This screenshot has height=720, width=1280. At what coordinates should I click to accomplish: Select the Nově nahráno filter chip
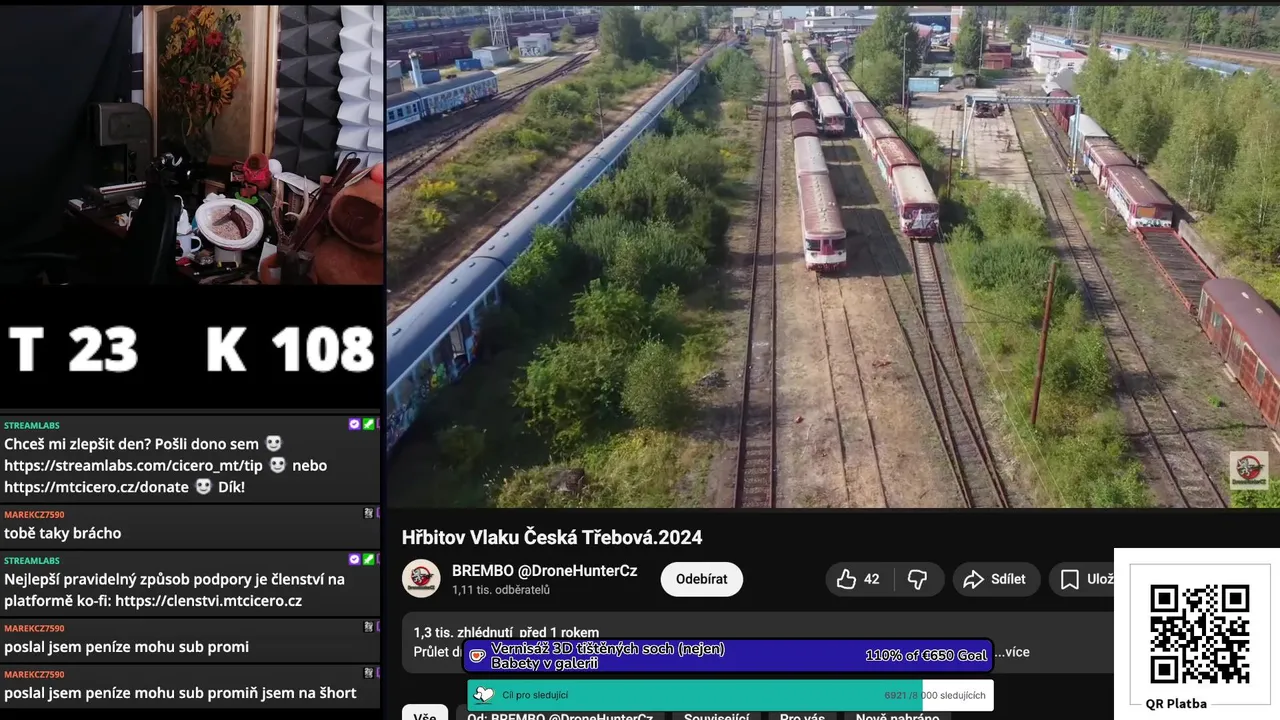tap(897, 714)
